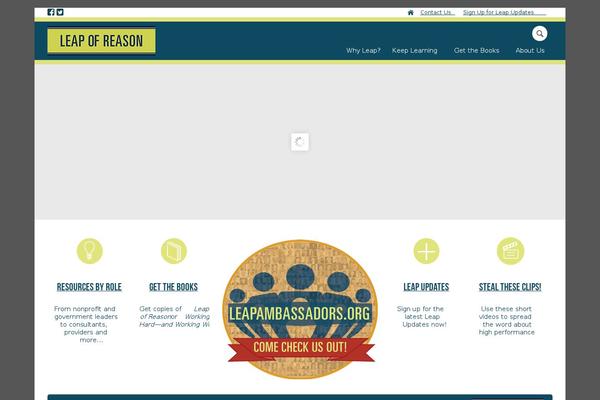Open the Get the Books heading link
This screenshot has height=400, width=600.
[173, 287]
